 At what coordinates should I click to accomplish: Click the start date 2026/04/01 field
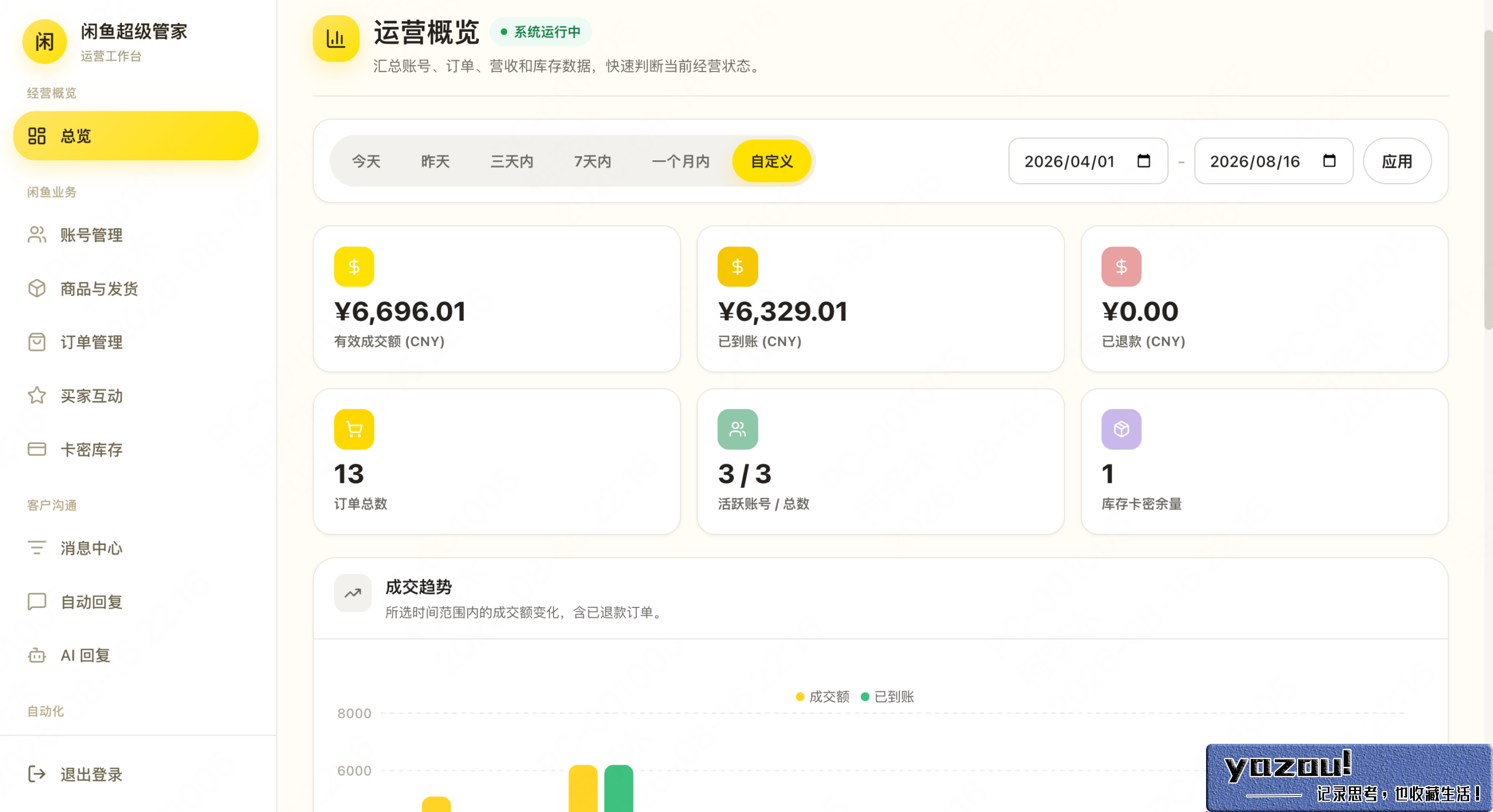[x=1088, y=161]
